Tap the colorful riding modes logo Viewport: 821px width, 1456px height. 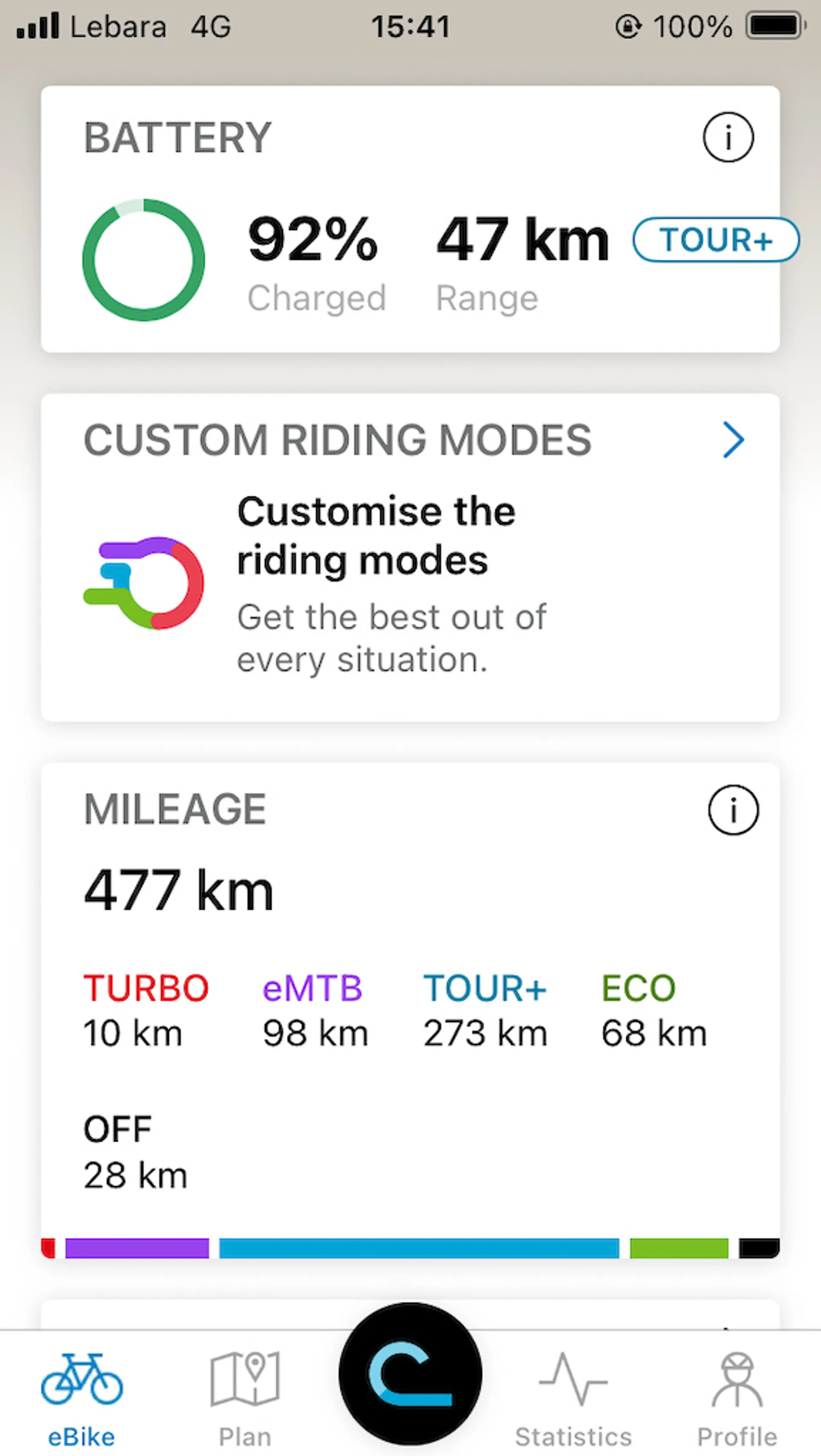pos(144,583)
